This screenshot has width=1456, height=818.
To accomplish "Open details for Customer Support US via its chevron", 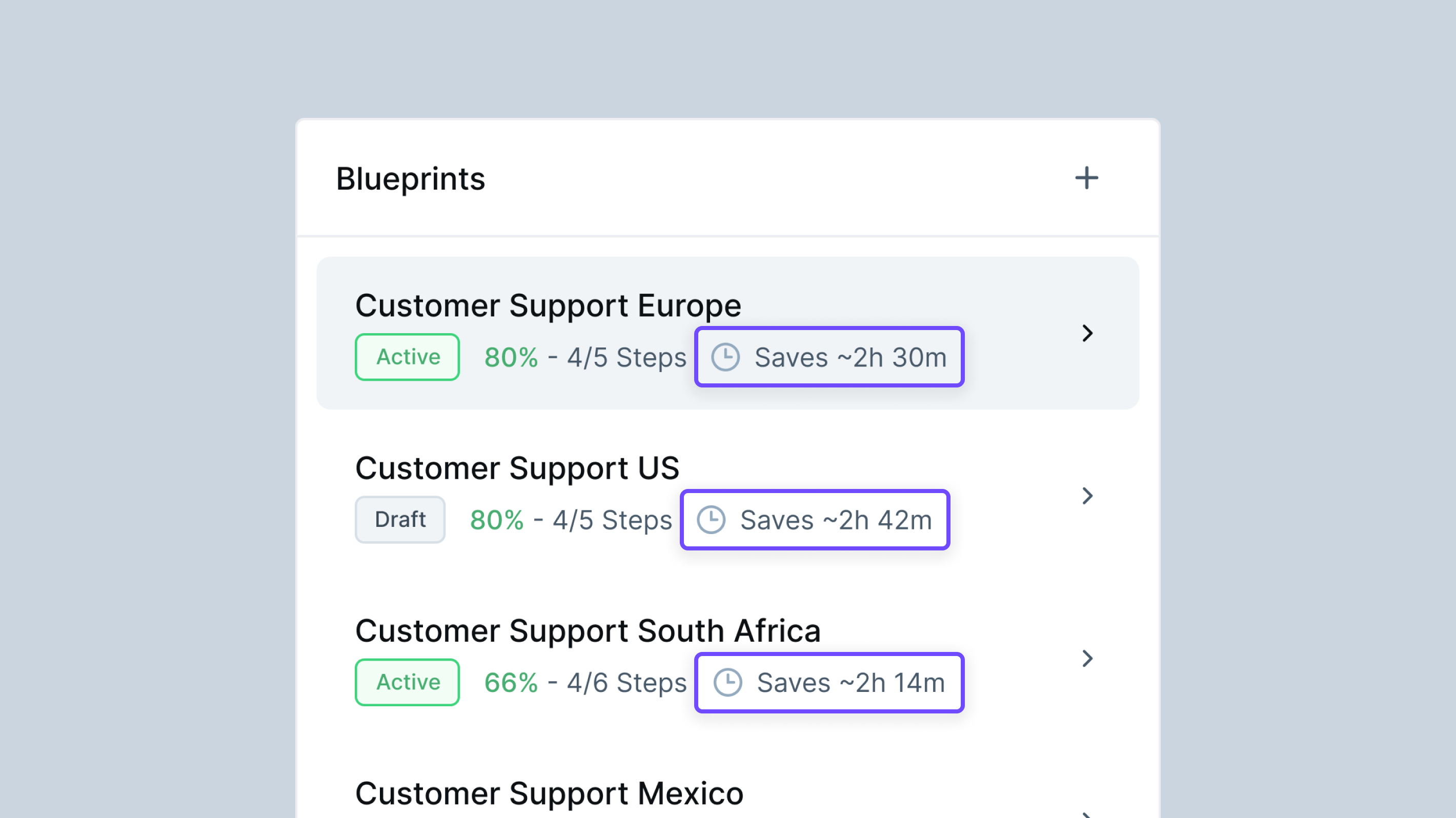I will tap(1087, 496).
